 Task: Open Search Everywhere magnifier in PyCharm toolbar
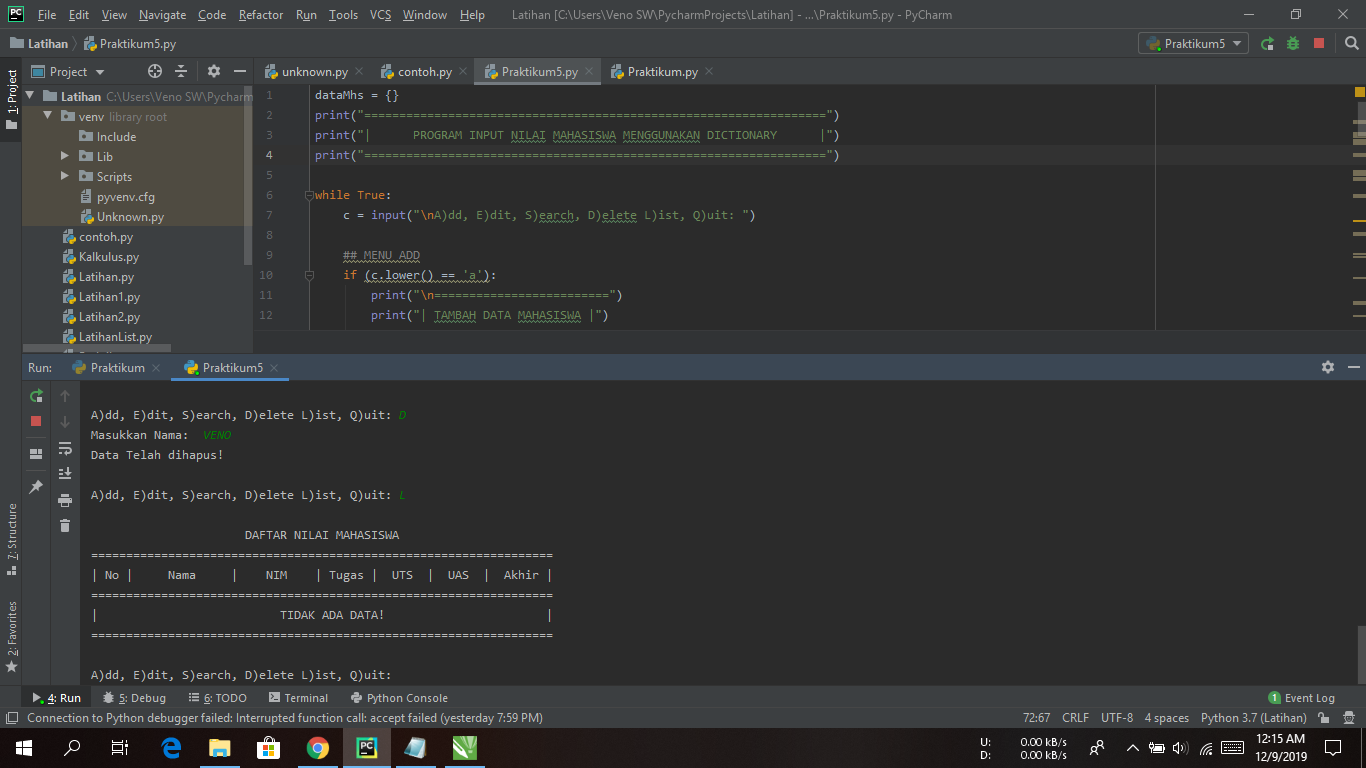tap(1351, 43)
